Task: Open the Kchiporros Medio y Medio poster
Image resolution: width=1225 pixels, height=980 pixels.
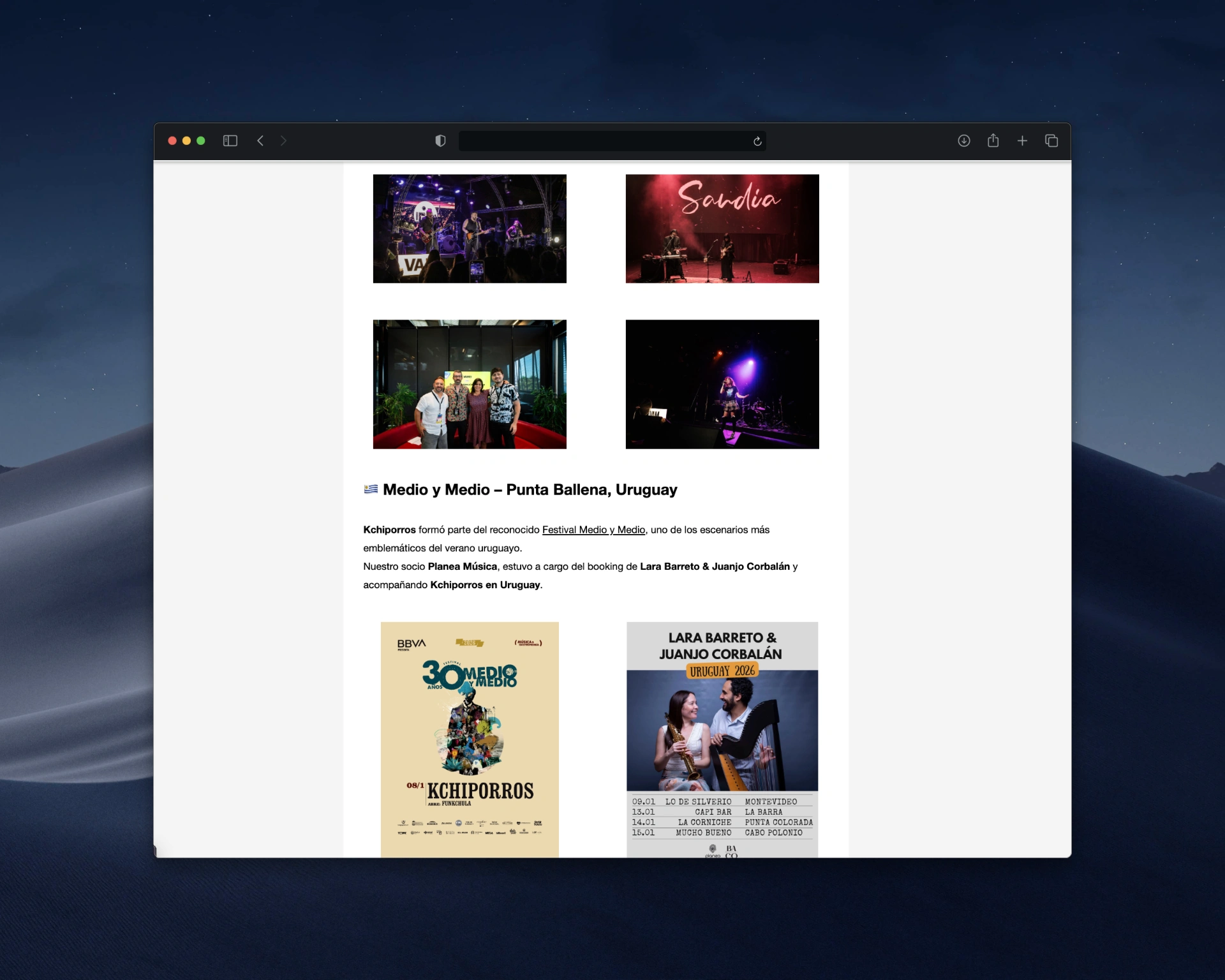Action: [x=469, y=739]
